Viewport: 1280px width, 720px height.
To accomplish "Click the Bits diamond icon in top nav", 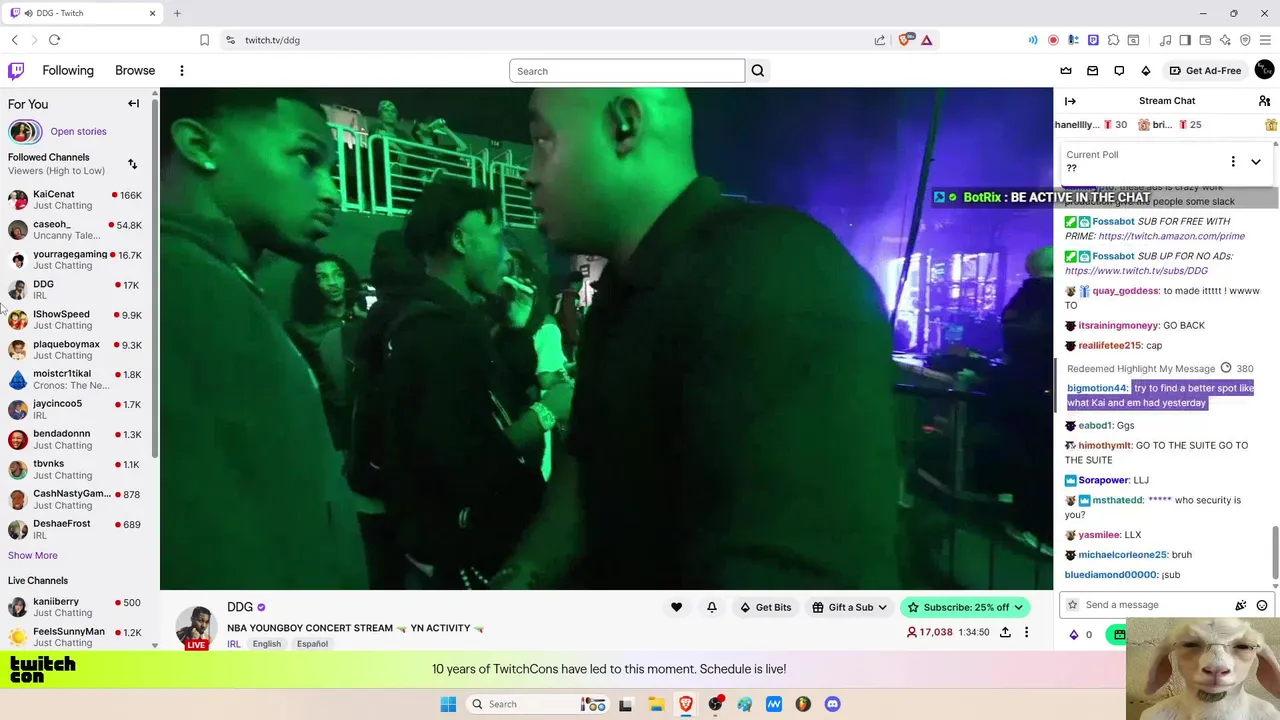I will tap(1145, 71).
